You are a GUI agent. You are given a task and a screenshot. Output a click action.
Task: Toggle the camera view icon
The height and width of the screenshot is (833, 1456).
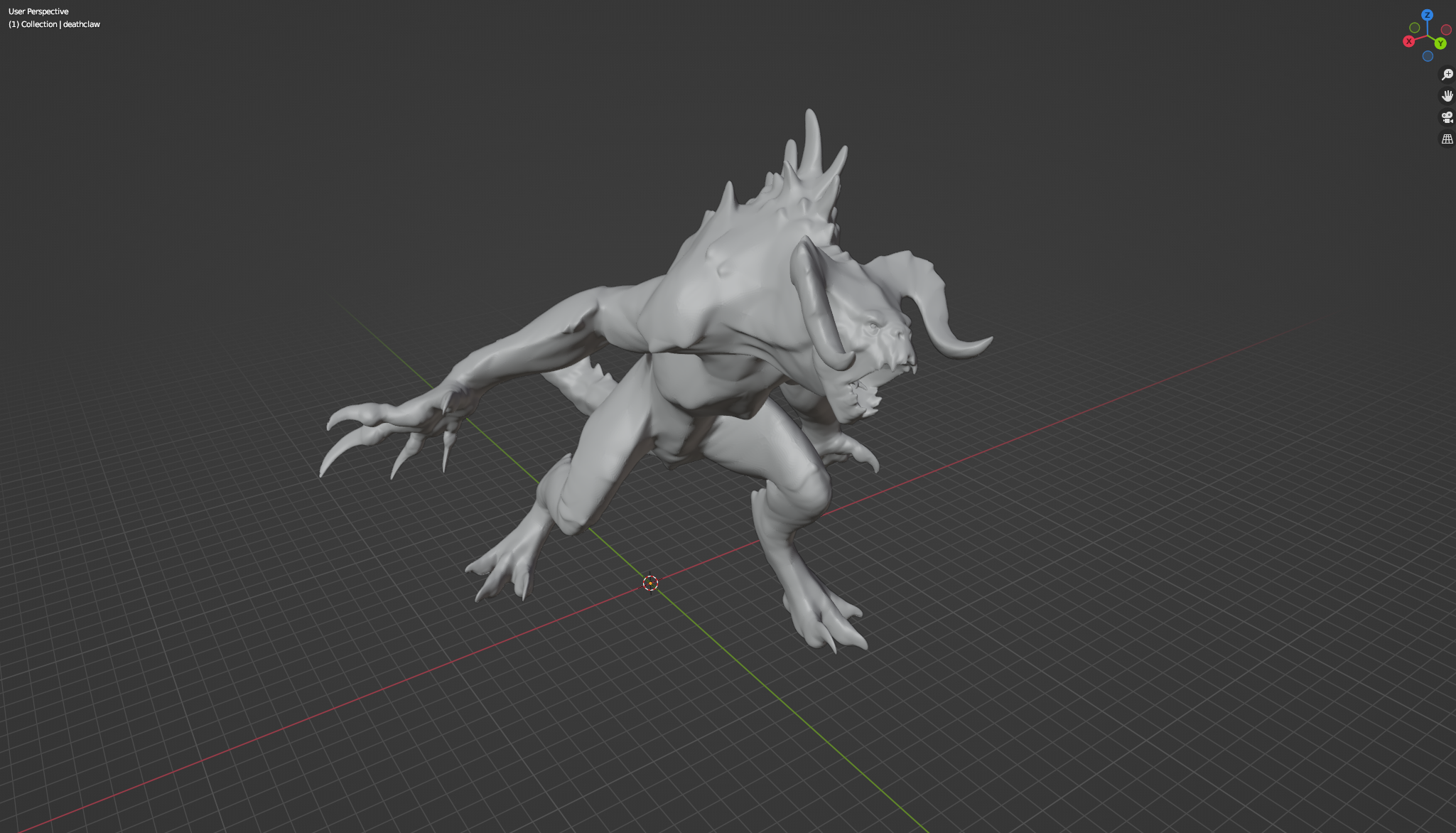click(1447, 117)
